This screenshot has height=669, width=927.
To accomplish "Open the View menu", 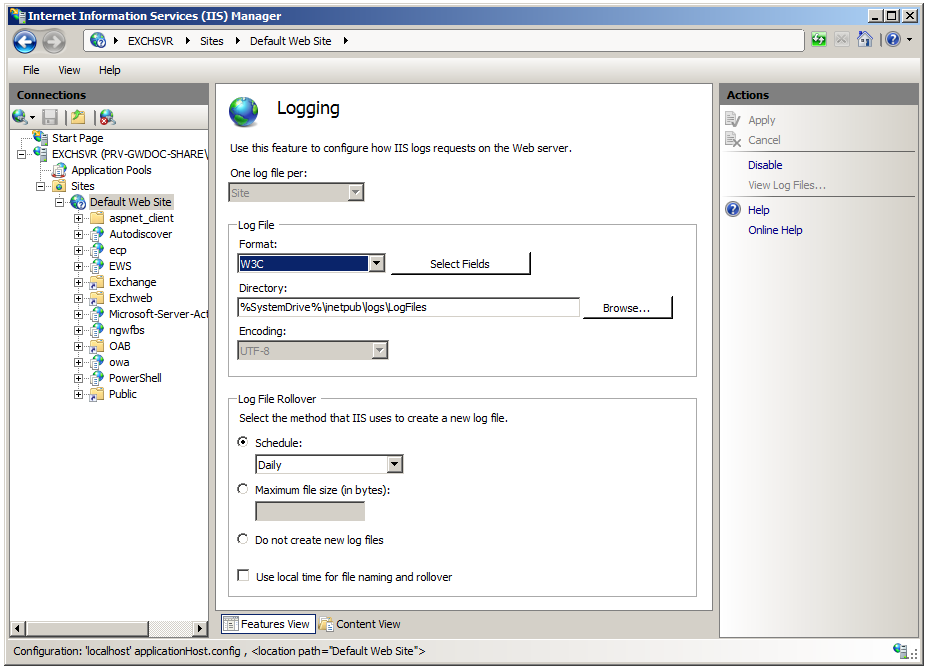I will (x=68, y=70).
